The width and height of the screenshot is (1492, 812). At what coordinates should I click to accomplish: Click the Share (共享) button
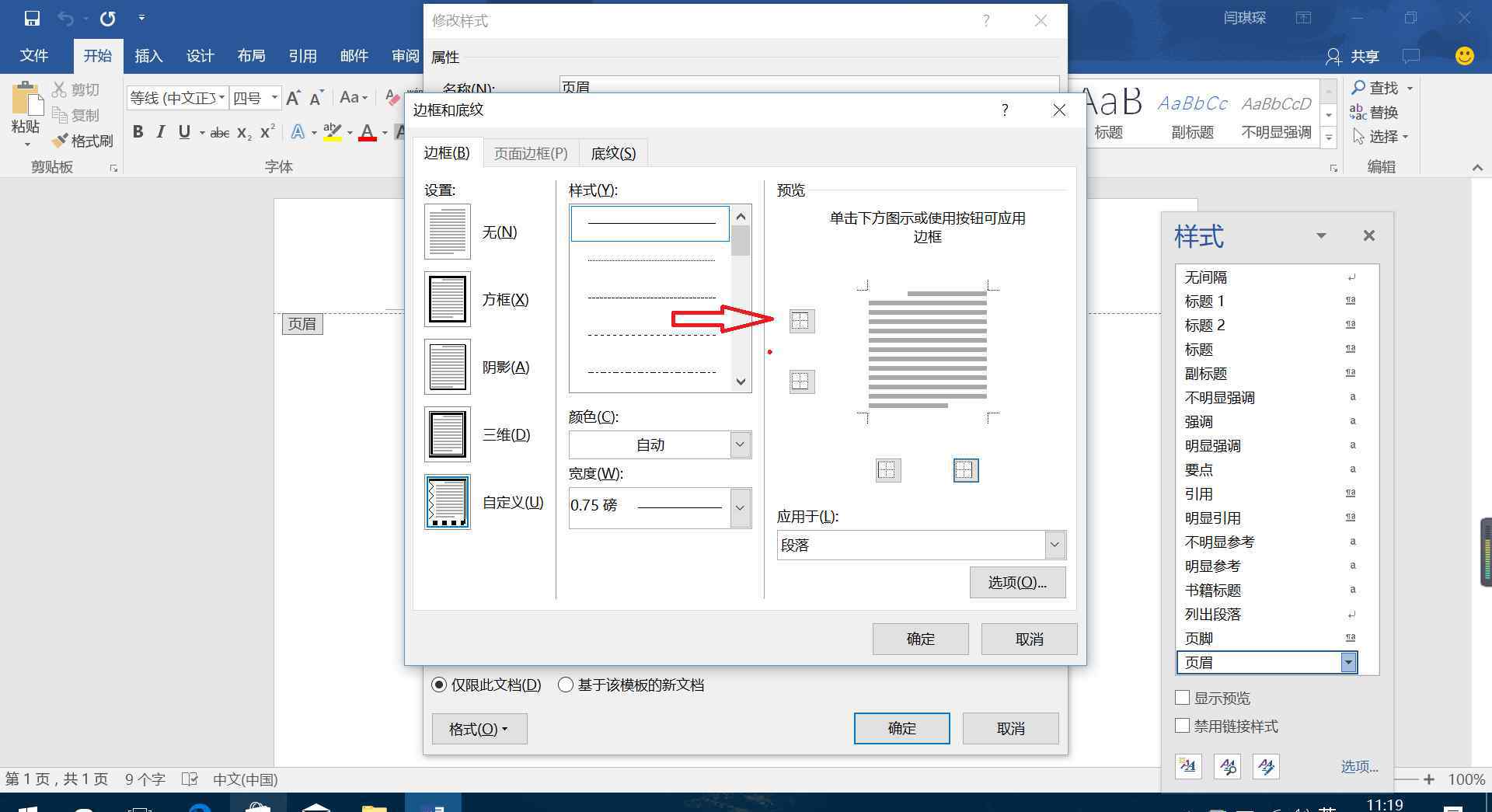coord(1353,56)
